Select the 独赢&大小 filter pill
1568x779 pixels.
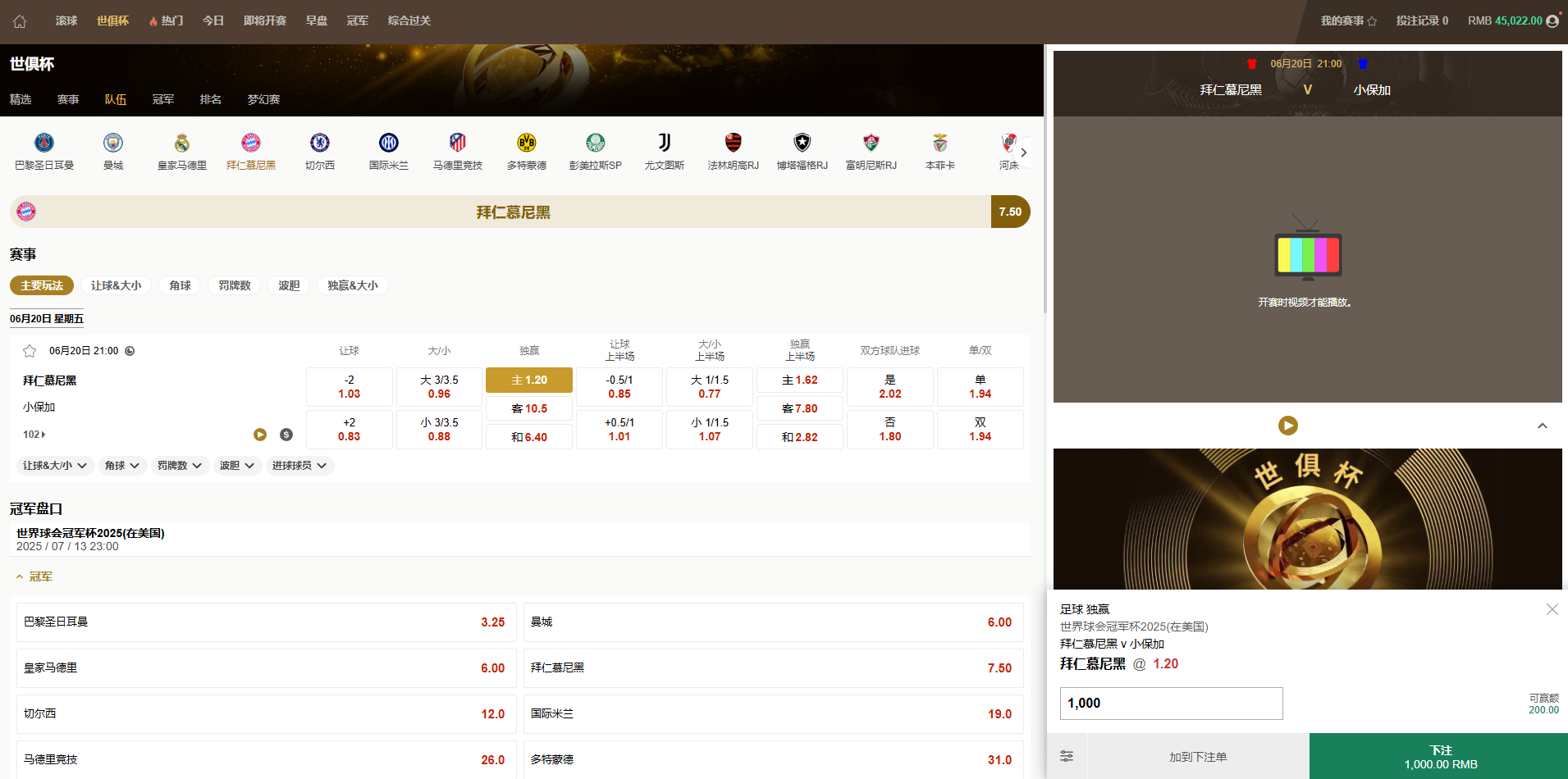[x=353, y=285]
